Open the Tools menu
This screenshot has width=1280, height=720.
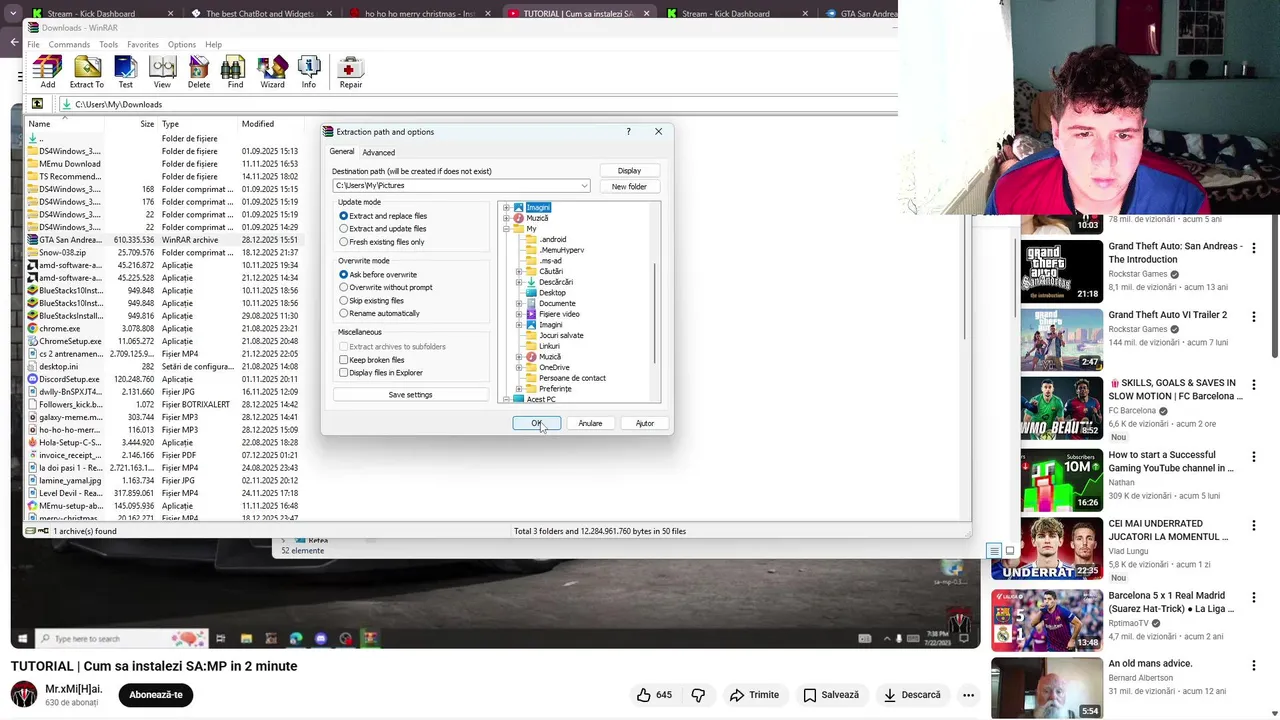point(108,45)
